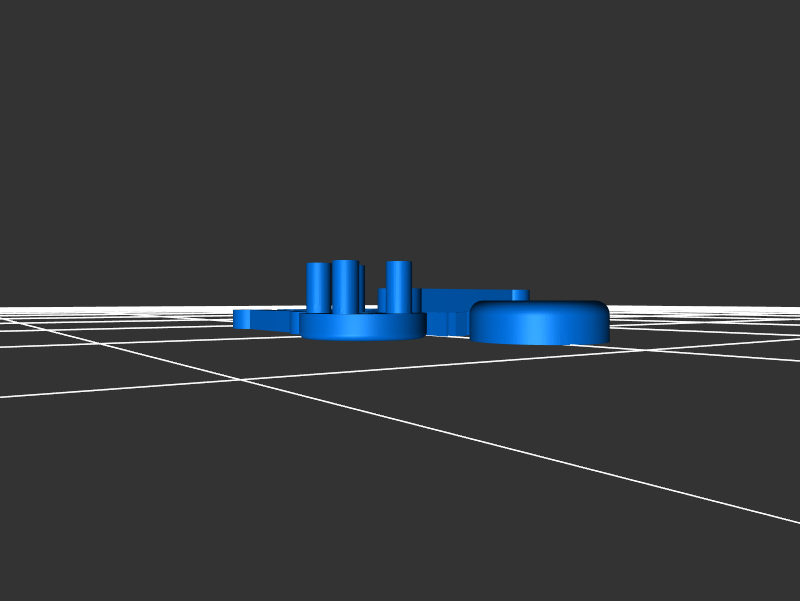The width and height of the screenshot is (800, 601).
Task: Select the large domed cap on the right
Action: click(x=539, y=322)
